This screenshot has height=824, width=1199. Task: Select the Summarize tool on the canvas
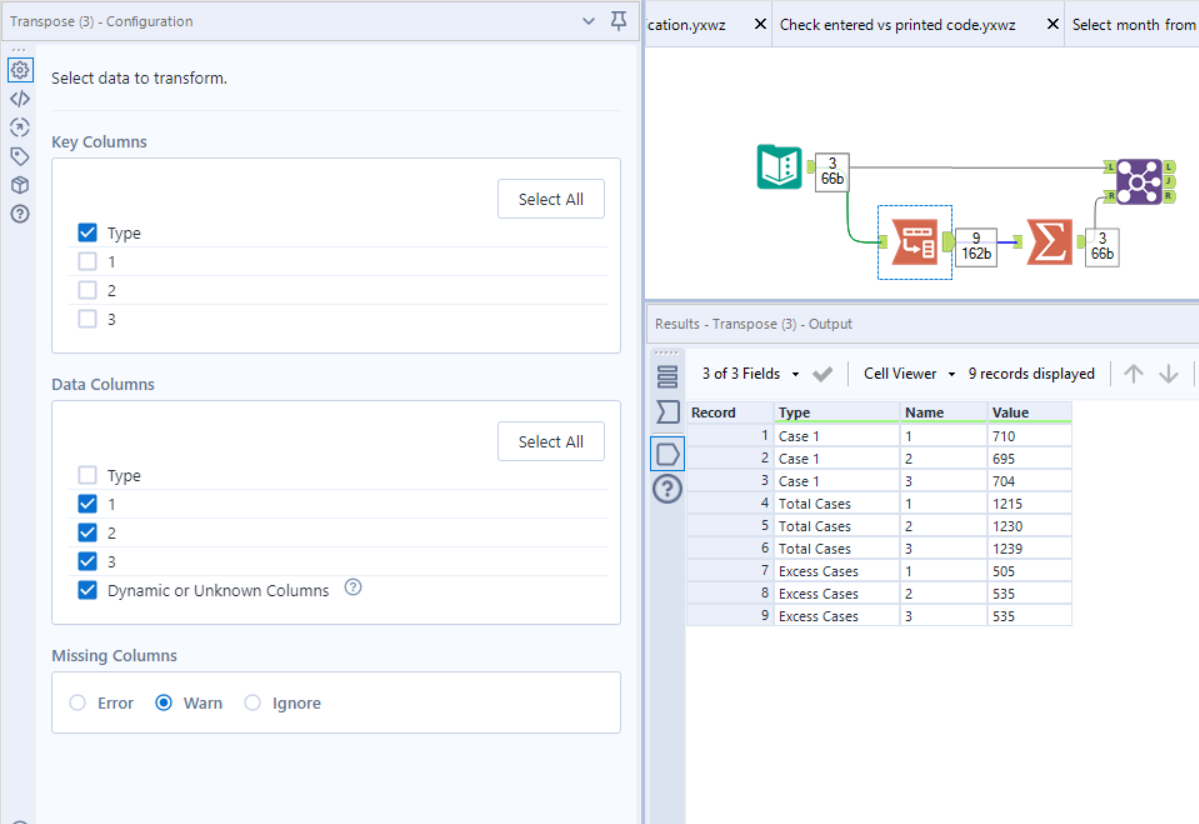1048,241
